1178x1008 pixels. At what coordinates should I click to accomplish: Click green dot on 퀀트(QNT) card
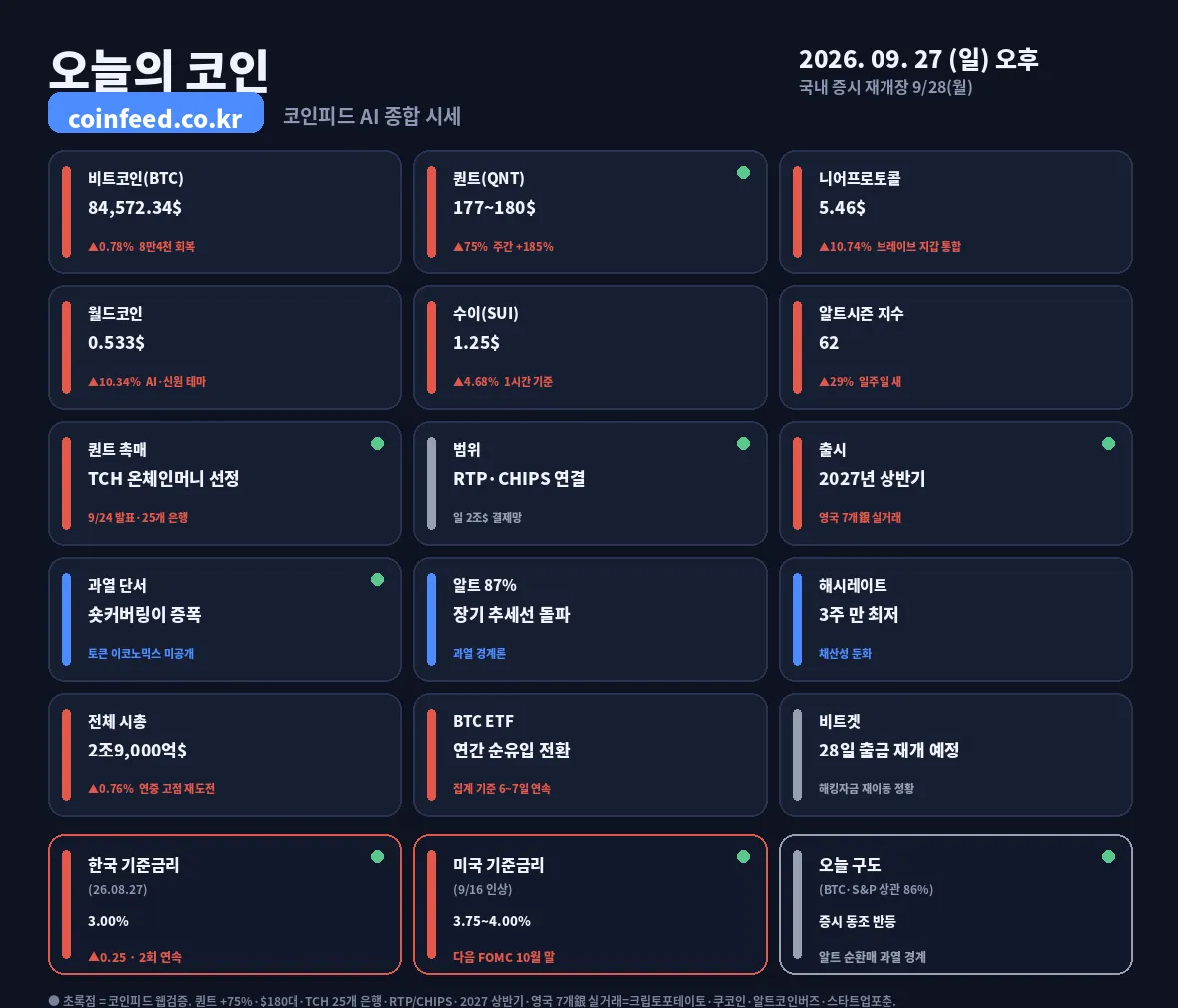743,172
